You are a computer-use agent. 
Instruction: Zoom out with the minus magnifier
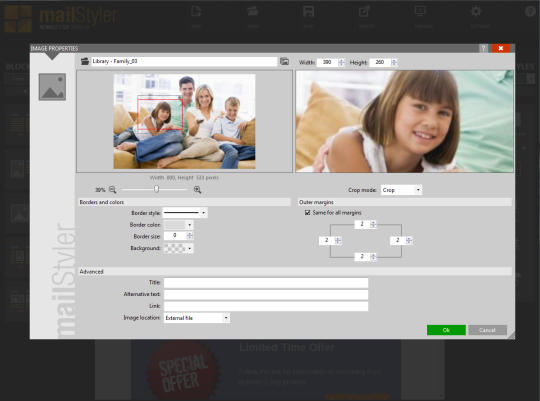click(x=113, y=189)
